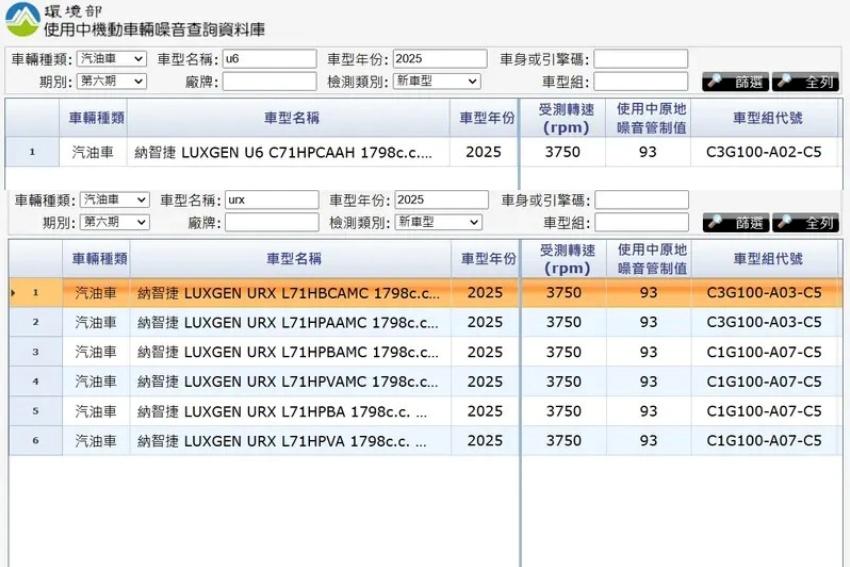The height and width of the screenshot is (567, 850).
Task: Open 期別 dropdown in the u6 search form
Action: 111,81
